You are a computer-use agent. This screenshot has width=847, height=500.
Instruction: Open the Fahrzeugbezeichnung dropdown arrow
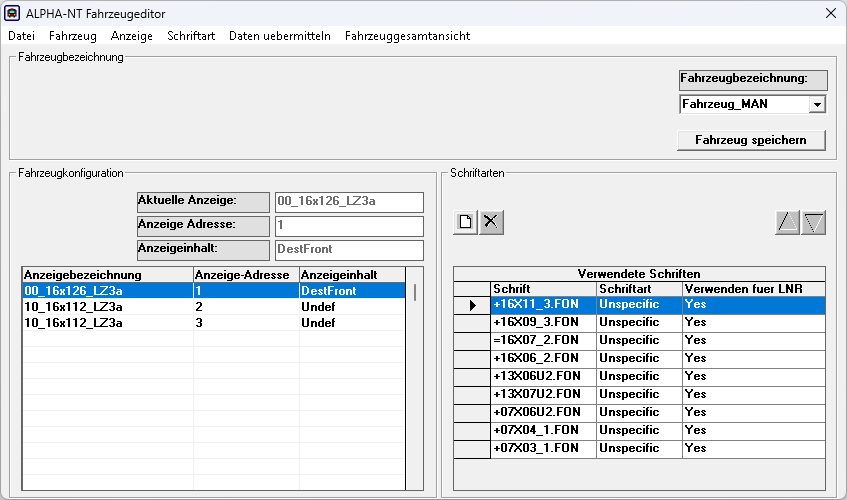coord(817,104)
